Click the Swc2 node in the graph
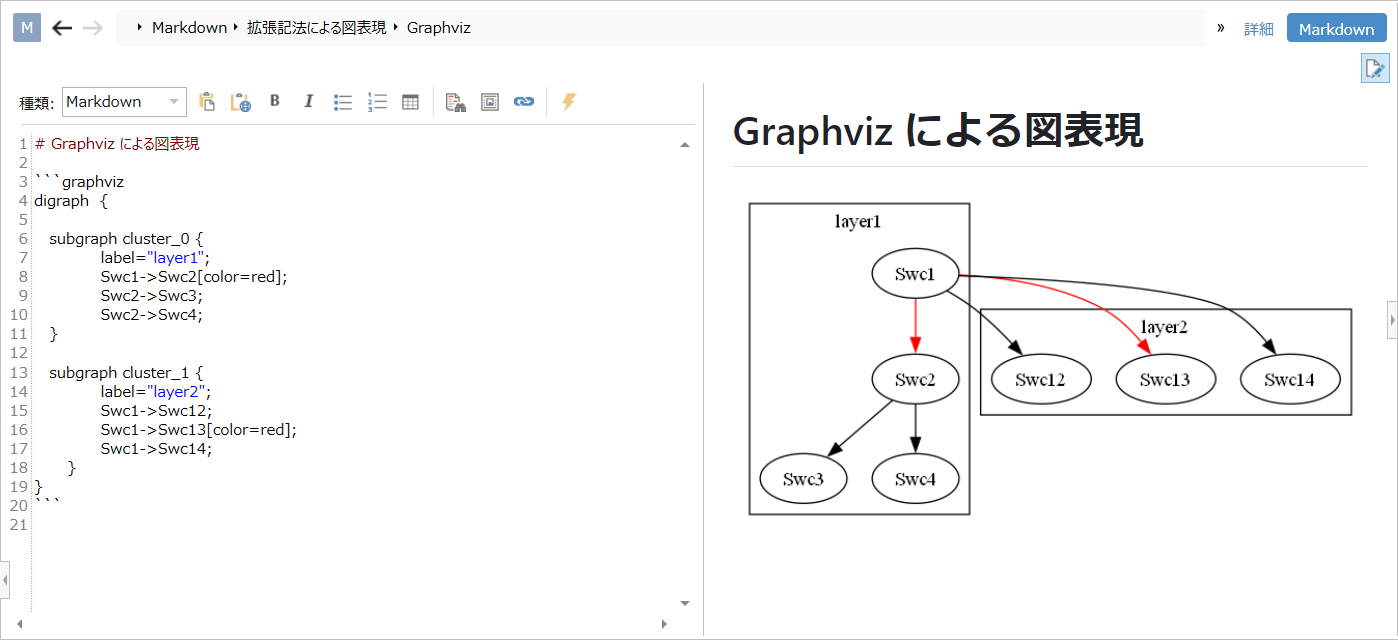 click(x=915, y=378)
